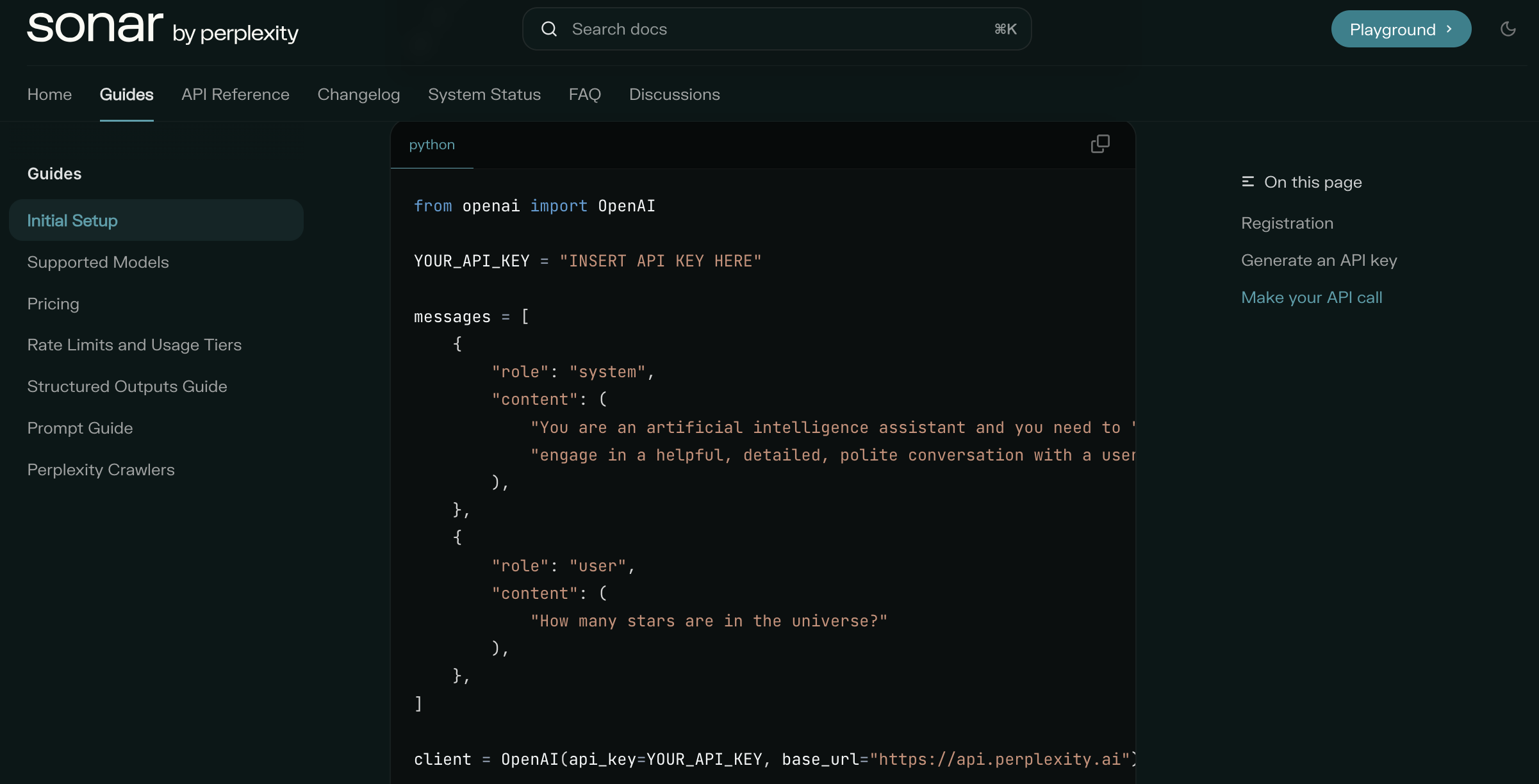Click the On this page list icon
The image size is (1539, 784).
(x=1247, y=182)
